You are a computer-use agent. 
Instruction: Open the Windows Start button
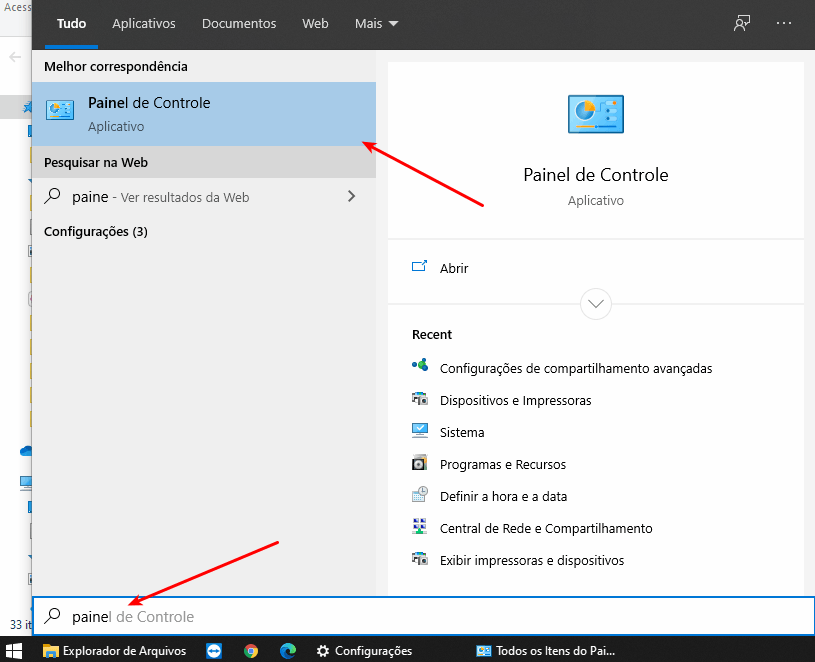(x=14, y=651)
